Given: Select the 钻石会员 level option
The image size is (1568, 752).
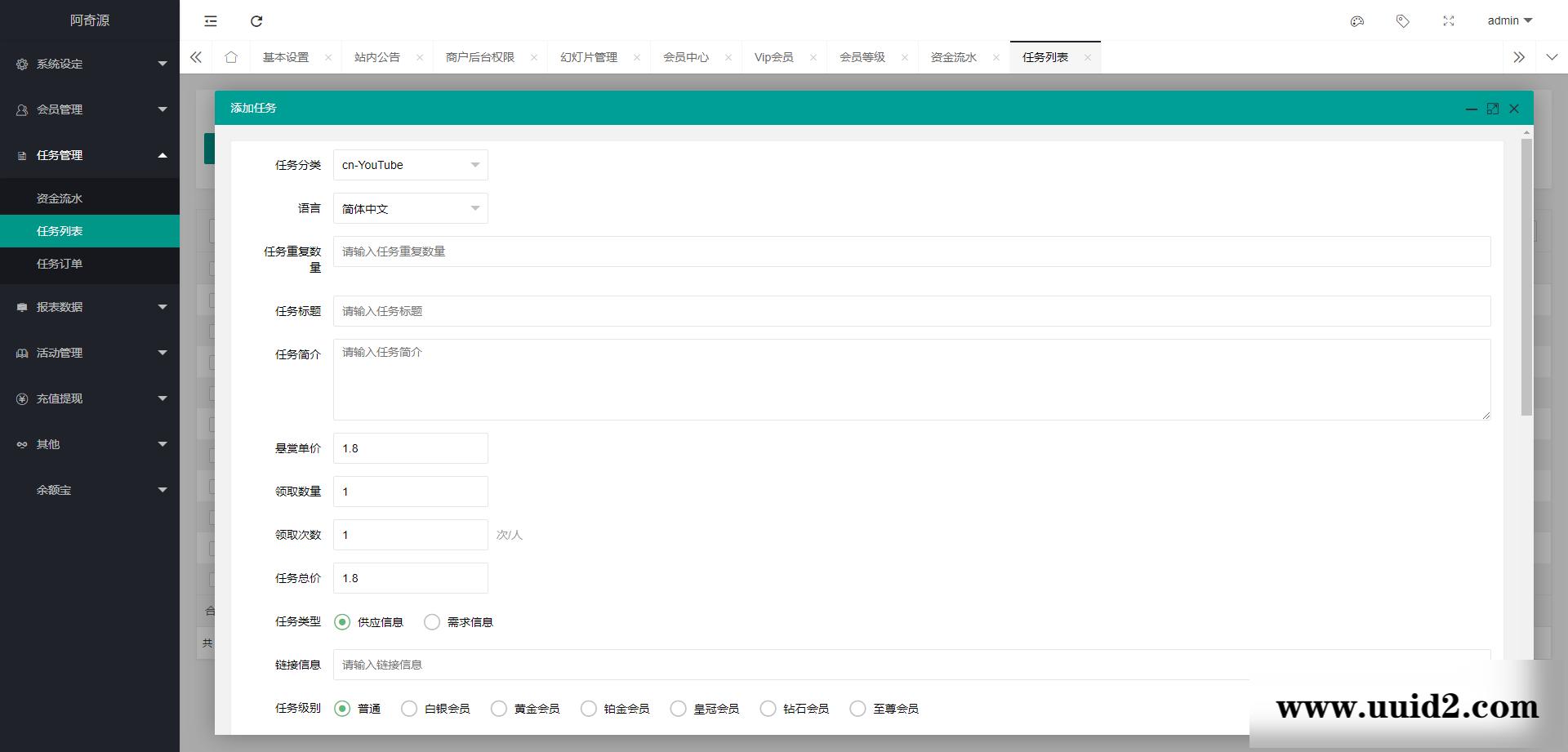Looking at the screenshot, I should pos(767,709).
